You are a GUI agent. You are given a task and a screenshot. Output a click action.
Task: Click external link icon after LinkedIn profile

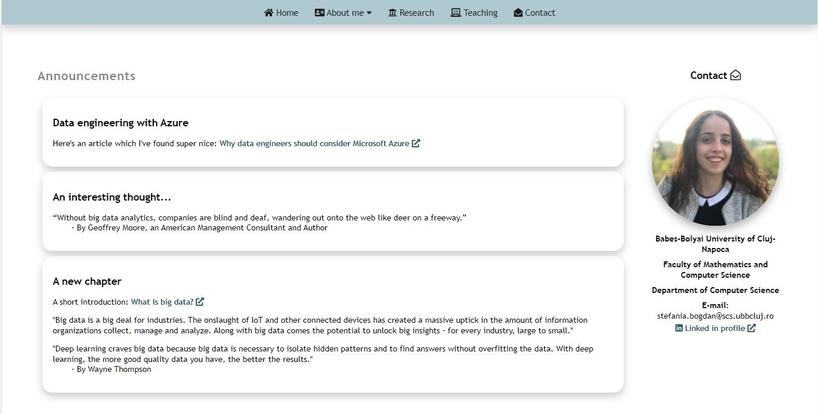[x=751, y=328]
